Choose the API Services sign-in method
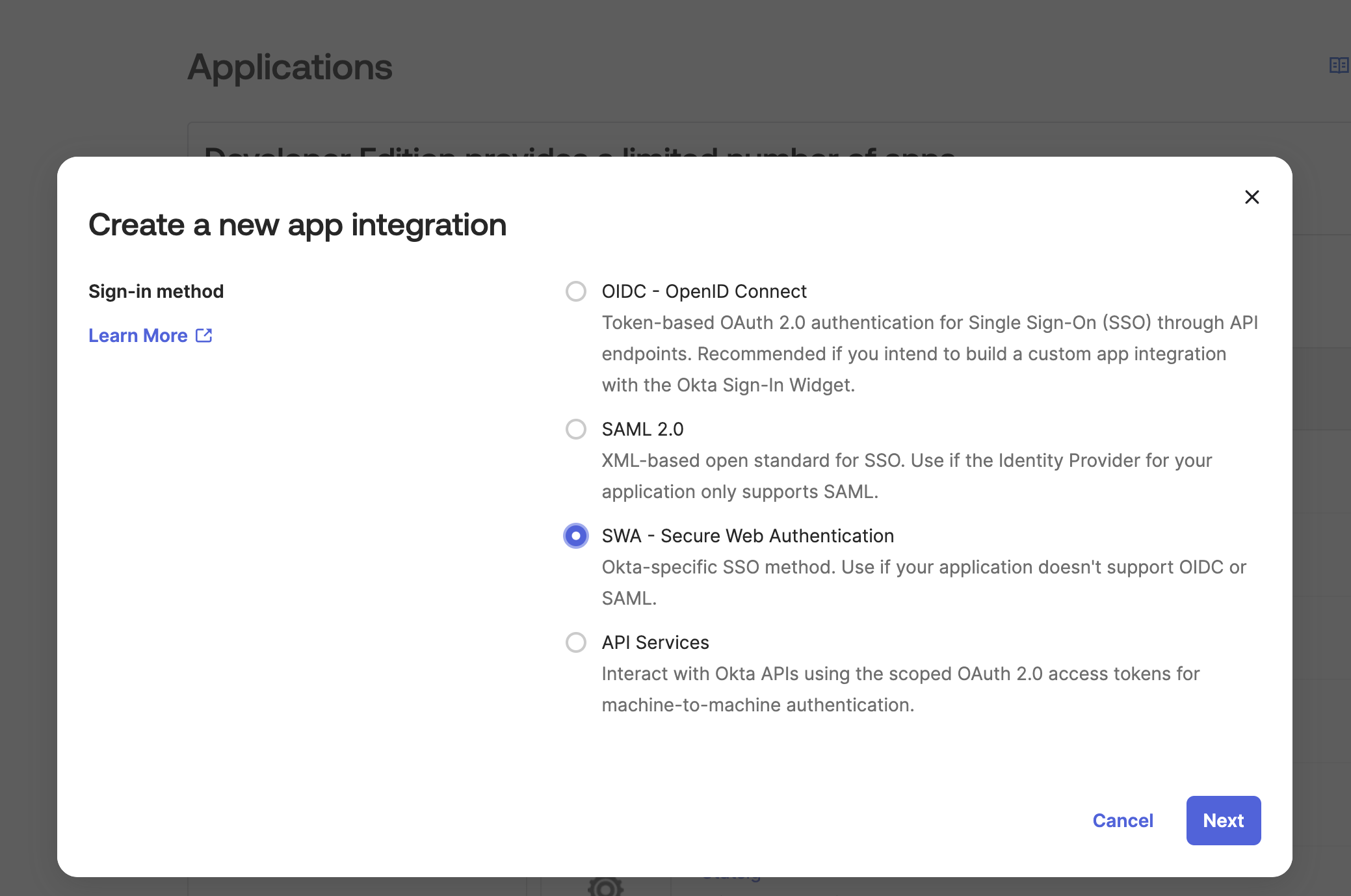This screenshot has height=896, width=1351. (575, 642)
